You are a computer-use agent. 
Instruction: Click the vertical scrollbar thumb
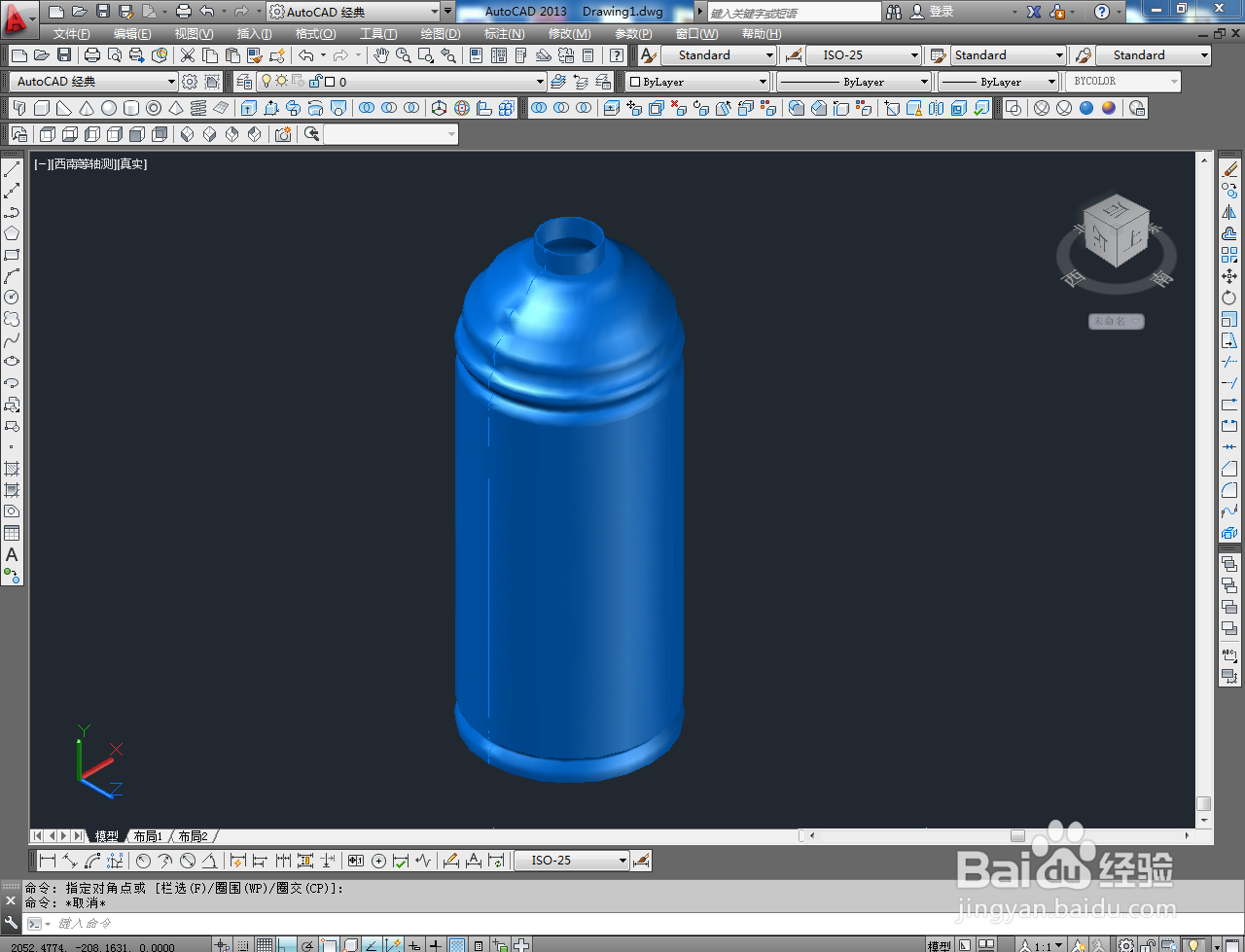(1204, 803)
